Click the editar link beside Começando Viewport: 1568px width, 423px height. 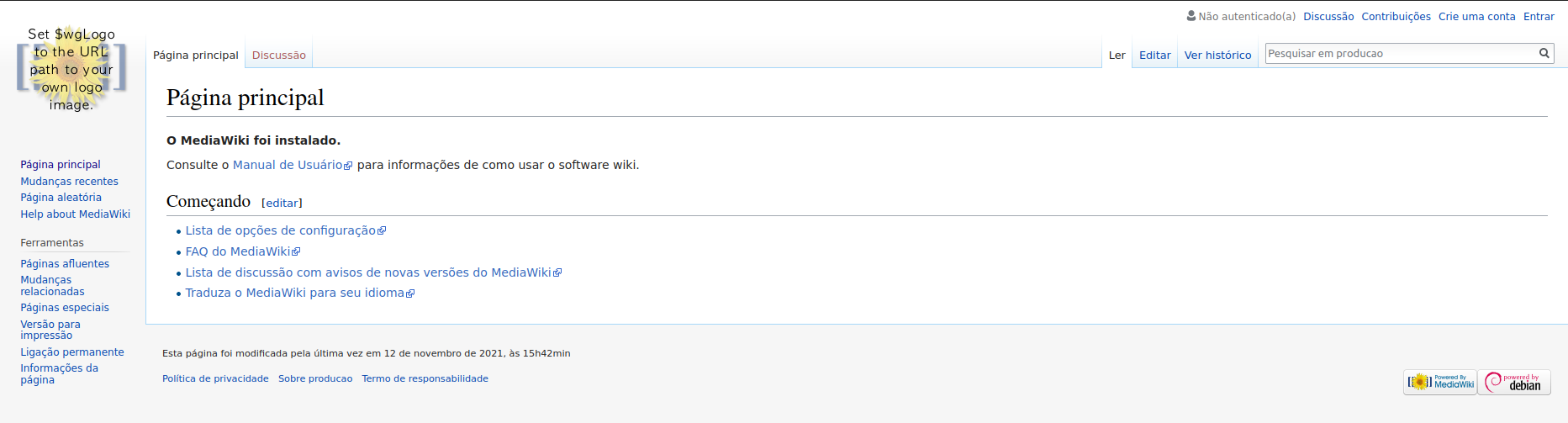[282, 203]
